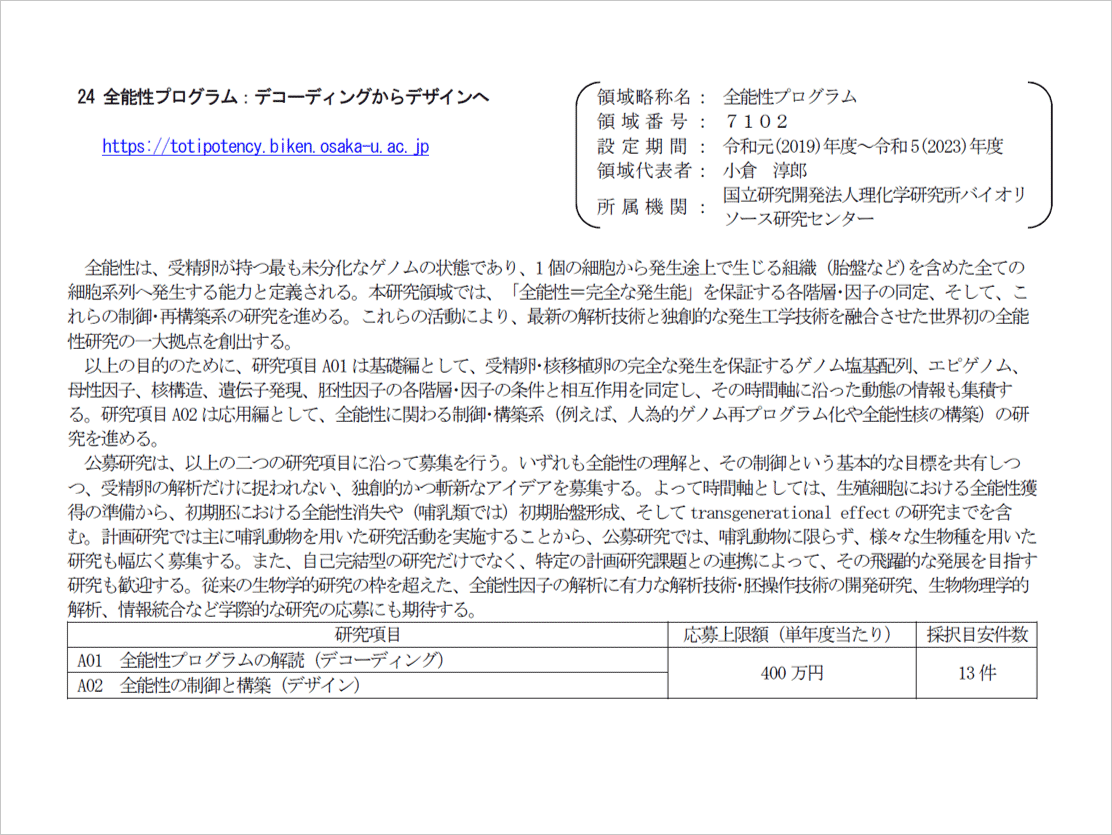The image size is (1112, 835).
Task: Click the '採択目安件数' column header
Action: tap(976, 634)
